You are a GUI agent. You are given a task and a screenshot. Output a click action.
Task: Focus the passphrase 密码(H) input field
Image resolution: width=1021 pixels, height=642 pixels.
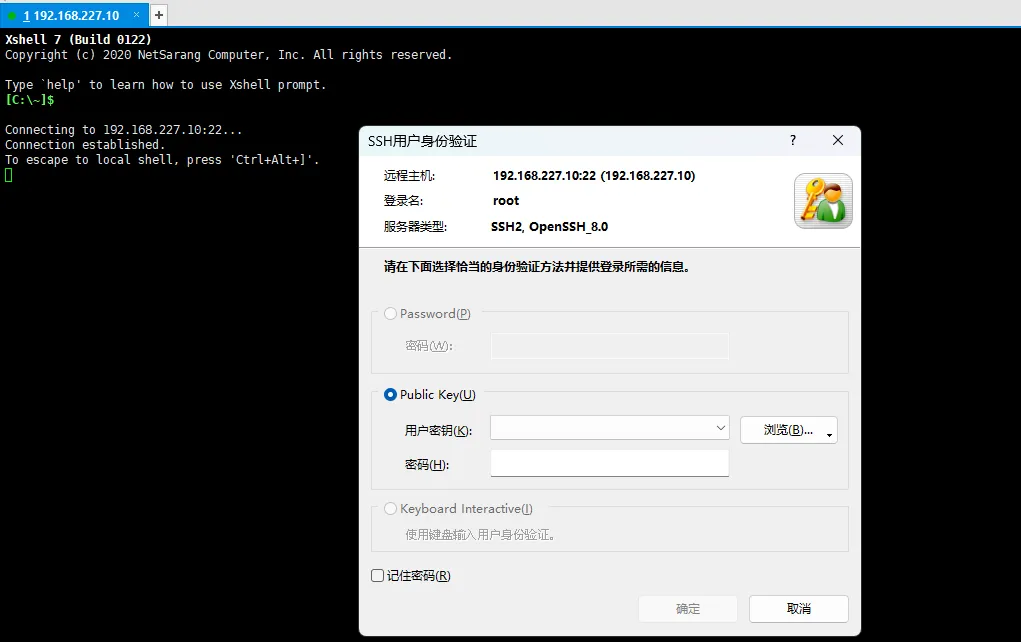(609, 463)
